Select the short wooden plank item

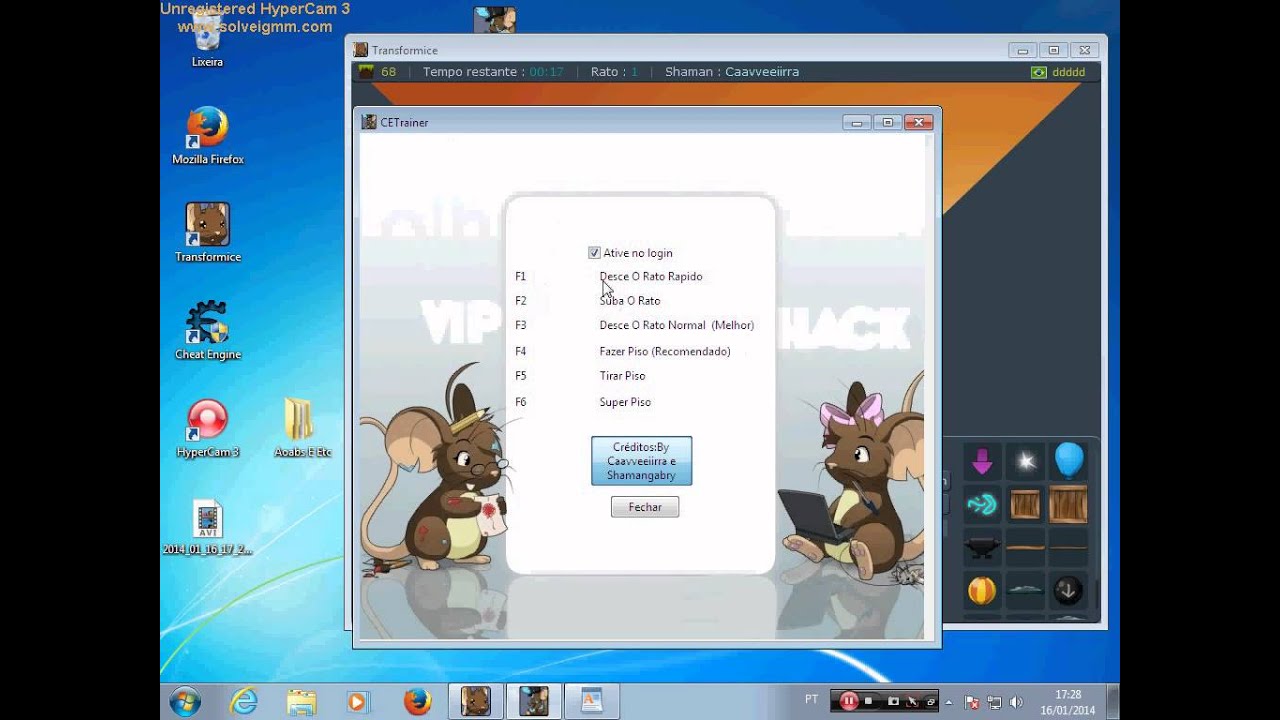pos(1025,548)
